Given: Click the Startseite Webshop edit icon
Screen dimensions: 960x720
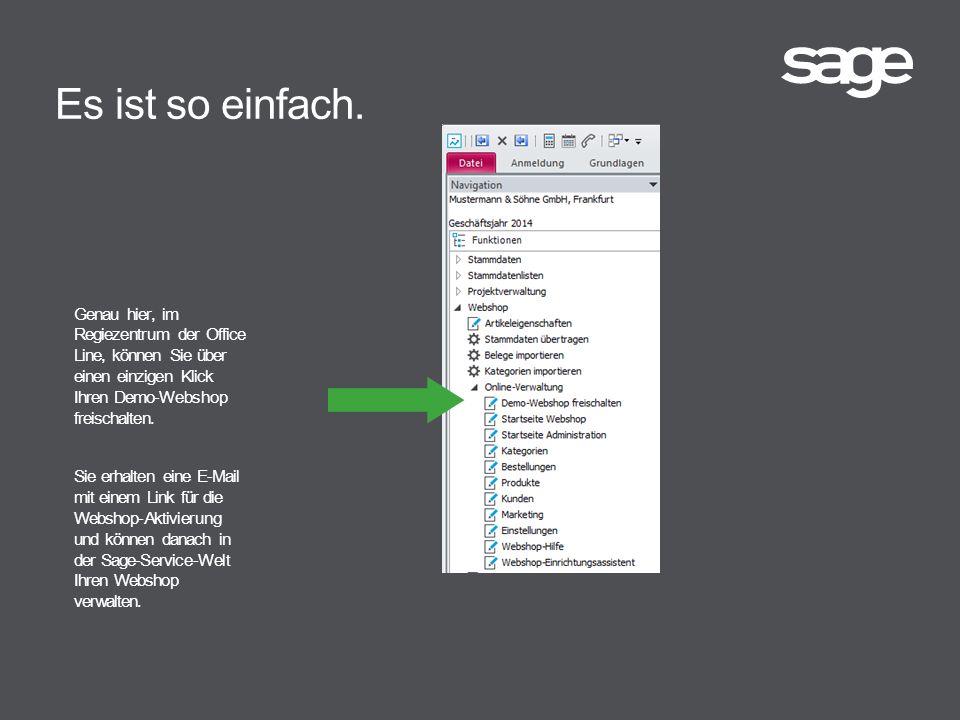Looking at the screenshot, I should tap(490, 419).
